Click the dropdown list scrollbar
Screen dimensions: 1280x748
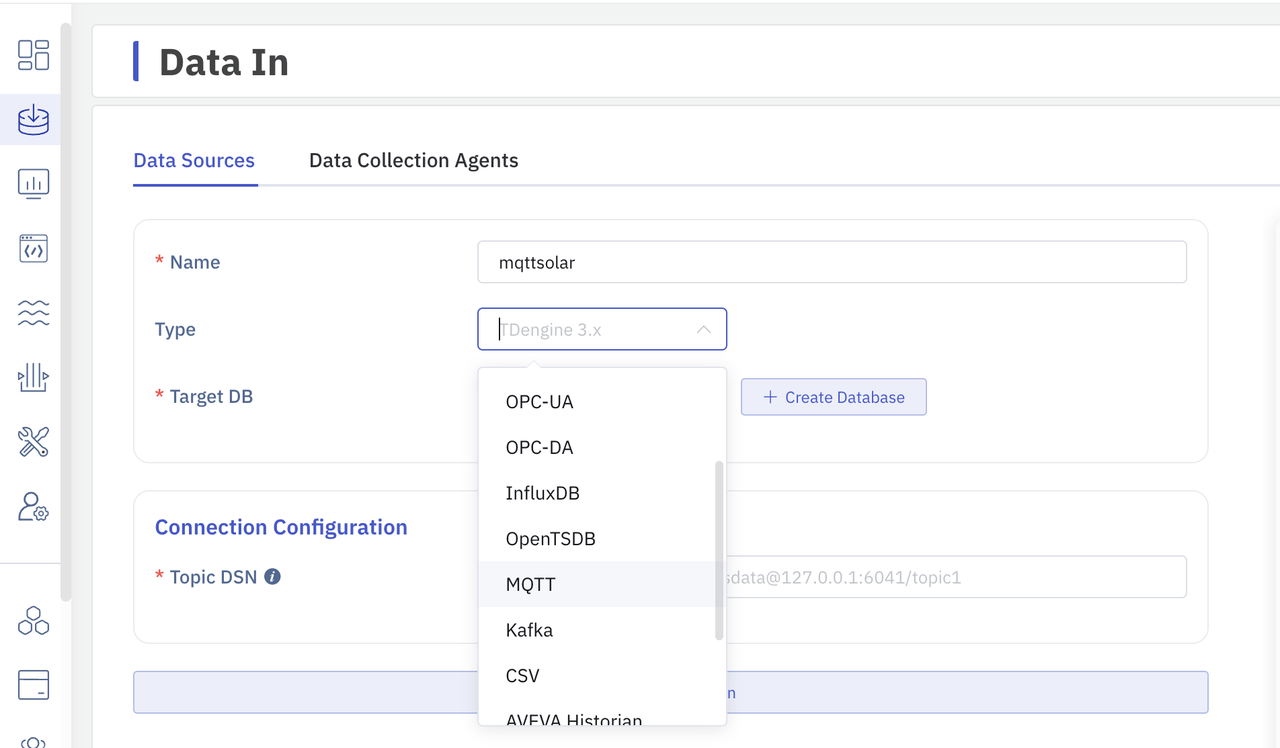tap(718, 550)
